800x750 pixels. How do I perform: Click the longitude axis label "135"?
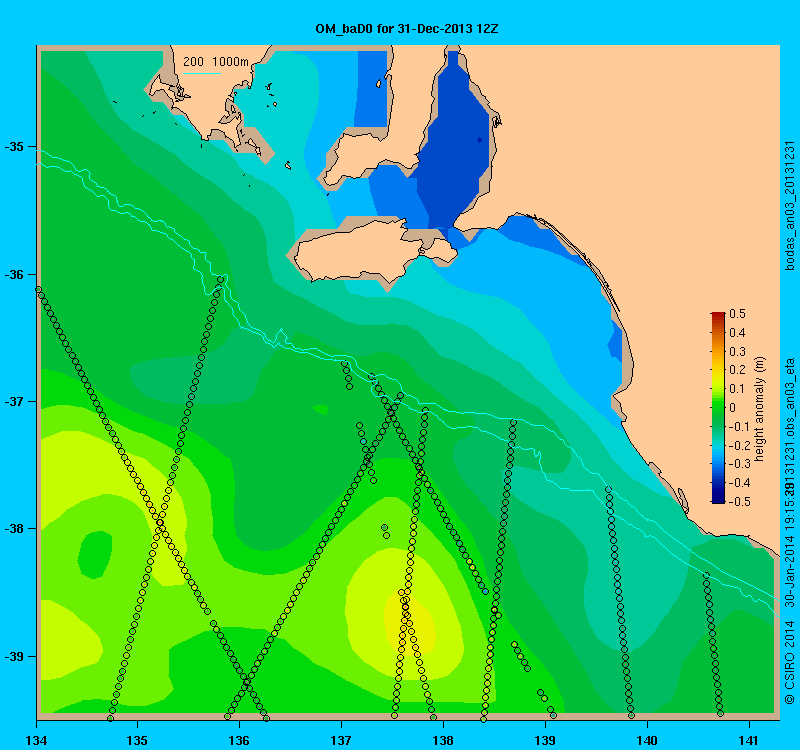(137, 740)
